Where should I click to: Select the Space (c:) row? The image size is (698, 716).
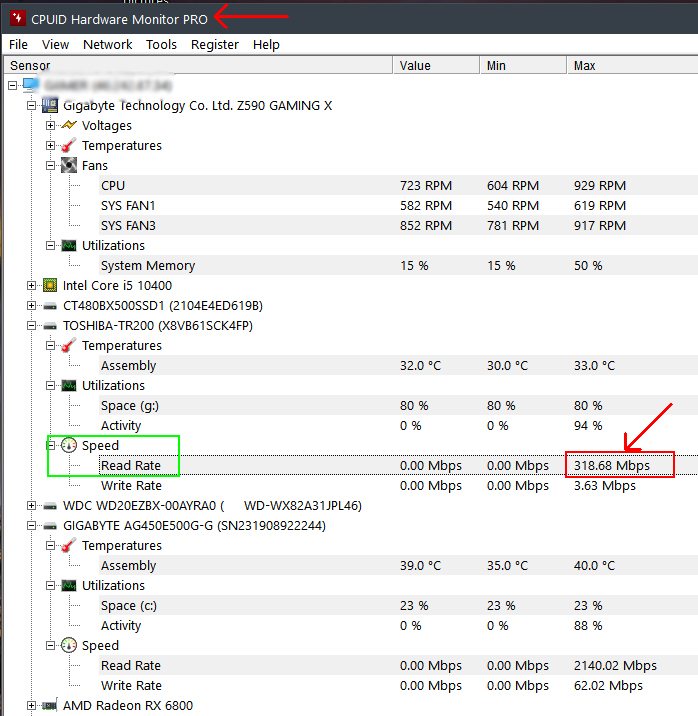[398, 605]
